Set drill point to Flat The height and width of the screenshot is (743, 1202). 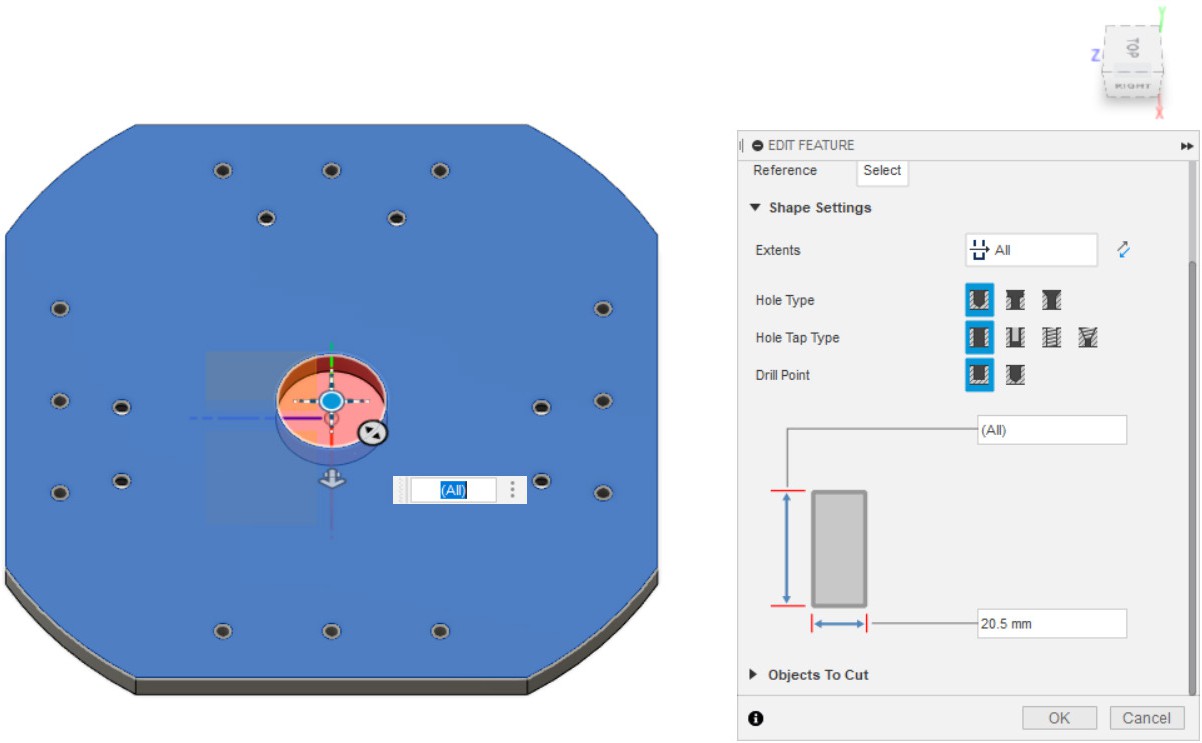pos(980,375)
